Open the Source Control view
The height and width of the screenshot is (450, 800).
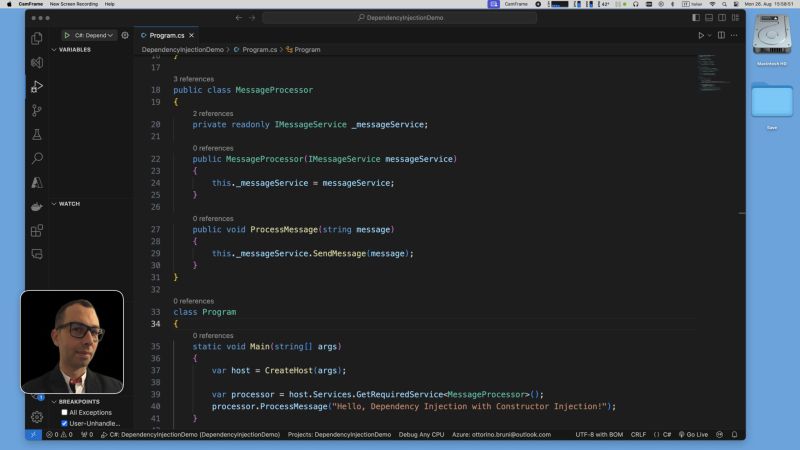pyautogui.click(x=37, y=110)
